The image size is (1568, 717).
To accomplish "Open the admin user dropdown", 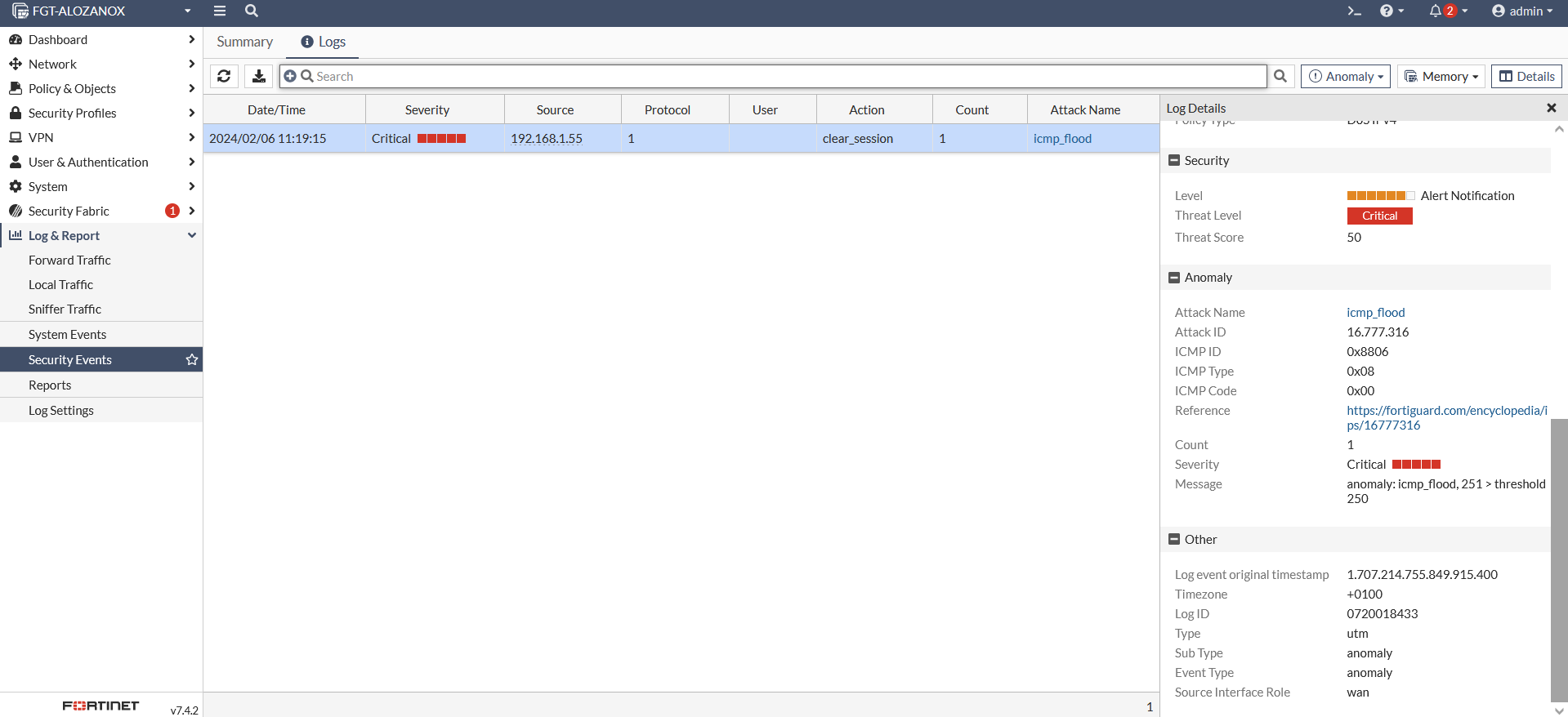I will 1522,11.
